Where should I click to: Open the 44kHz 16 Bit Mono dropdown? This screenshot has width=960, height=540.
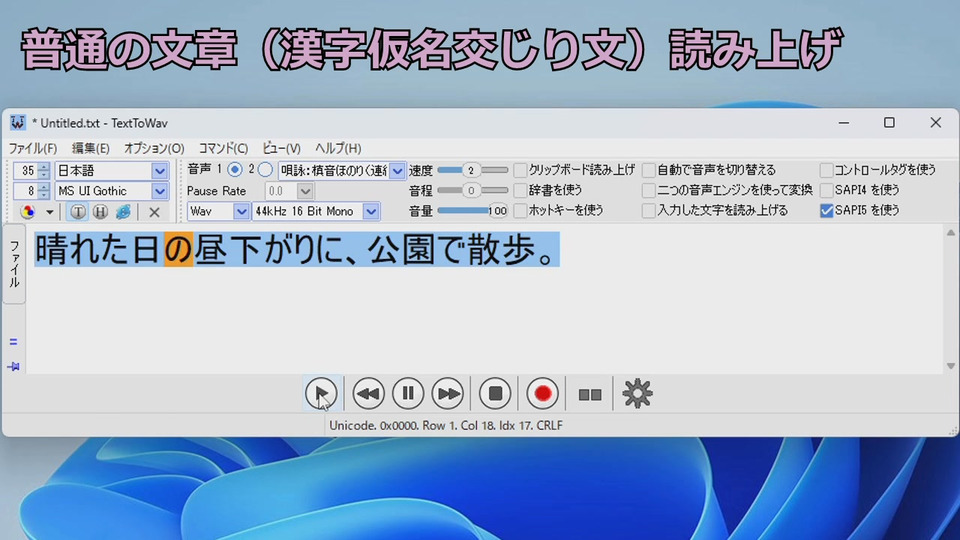(x=371, y=211)
